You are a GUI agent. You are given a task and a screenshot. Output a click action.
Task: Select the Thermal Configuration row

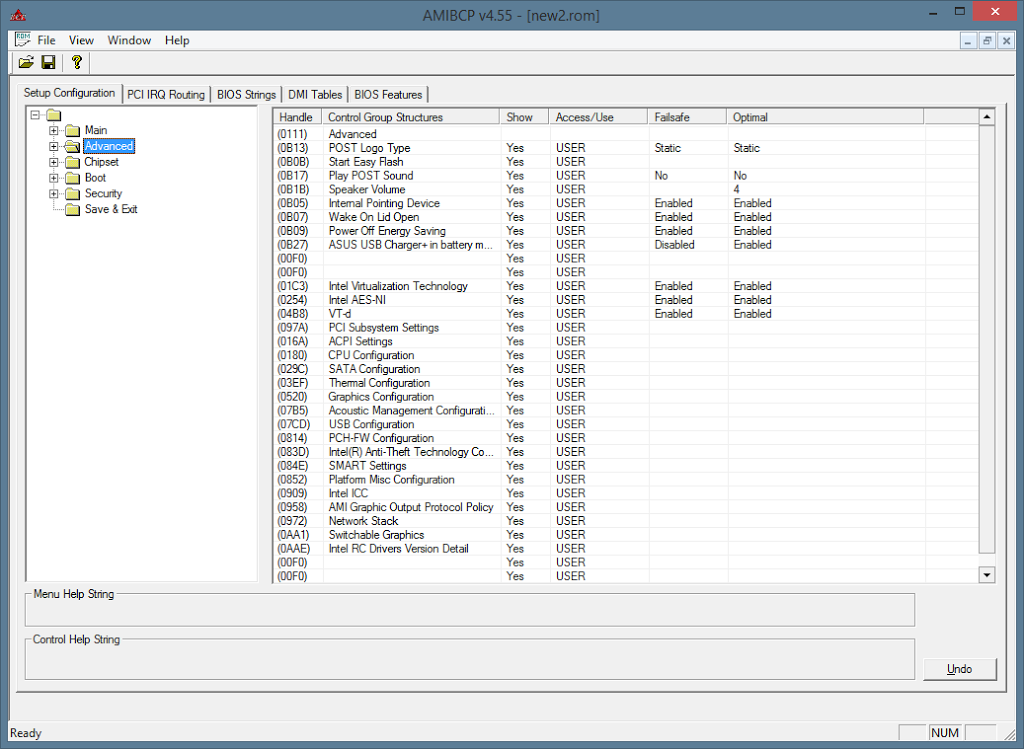coord(626,383)
